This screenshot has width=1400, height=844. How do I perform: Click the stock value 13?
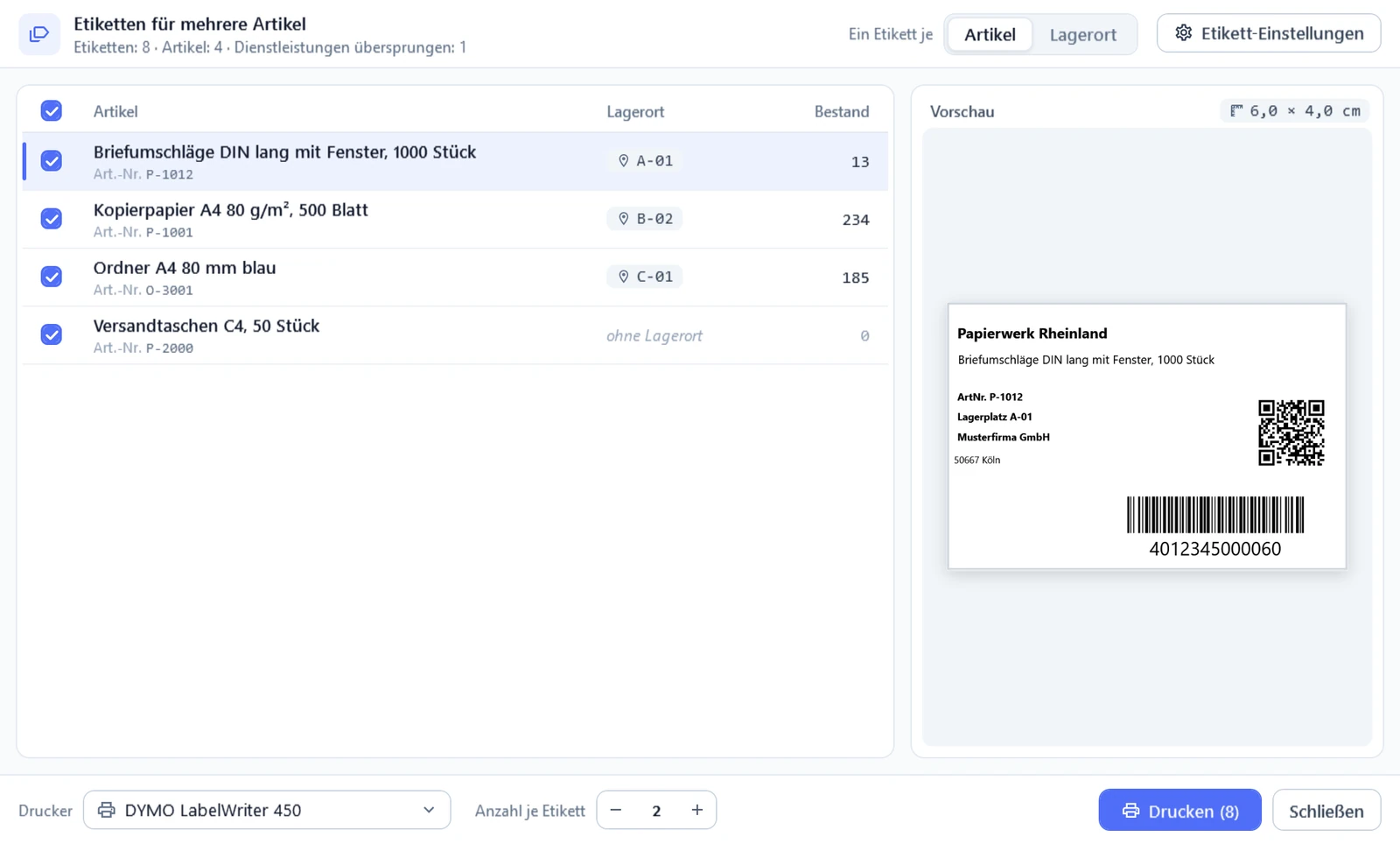tap(860, 162)
